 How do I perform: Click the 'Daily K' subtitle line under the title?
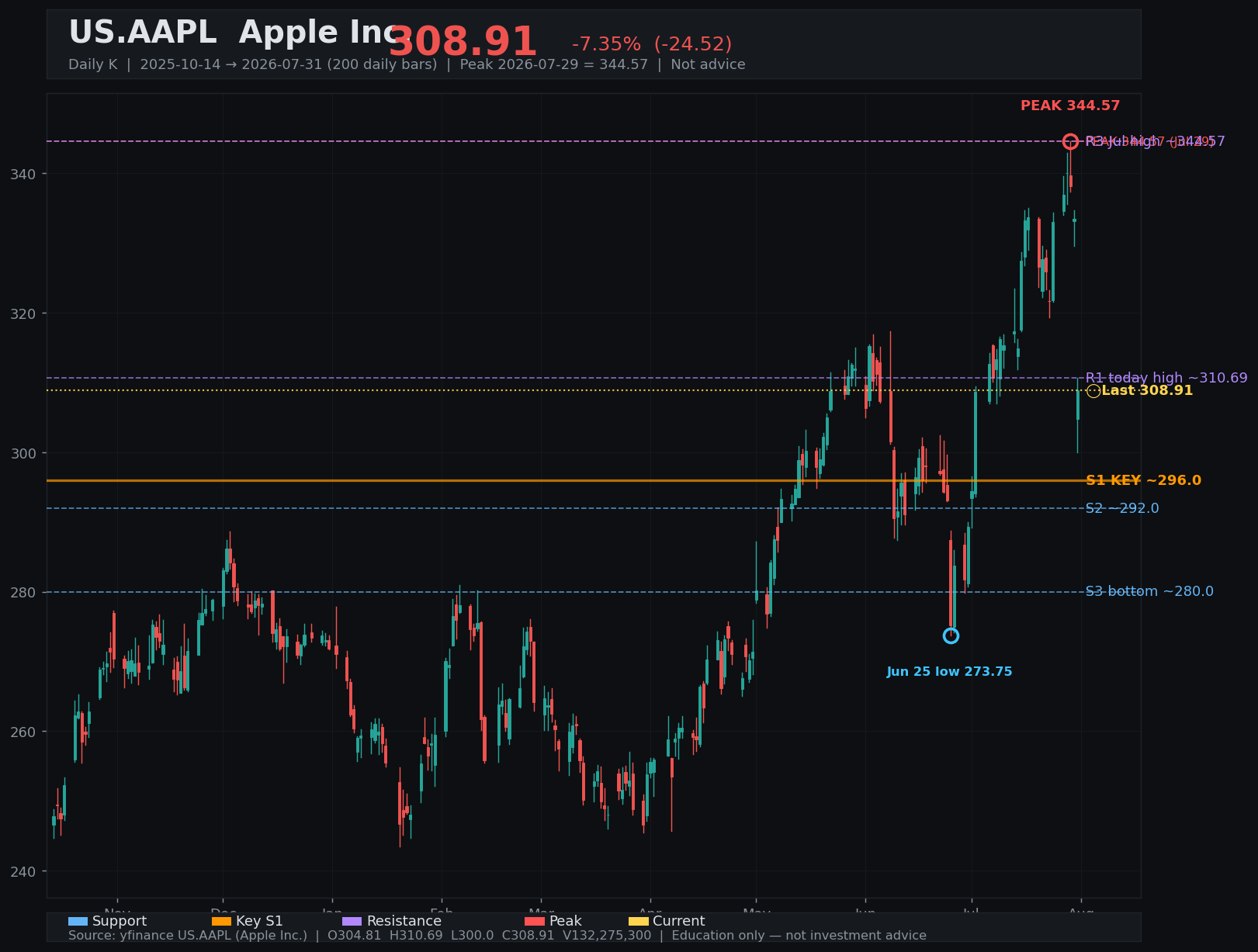point(407,64)
